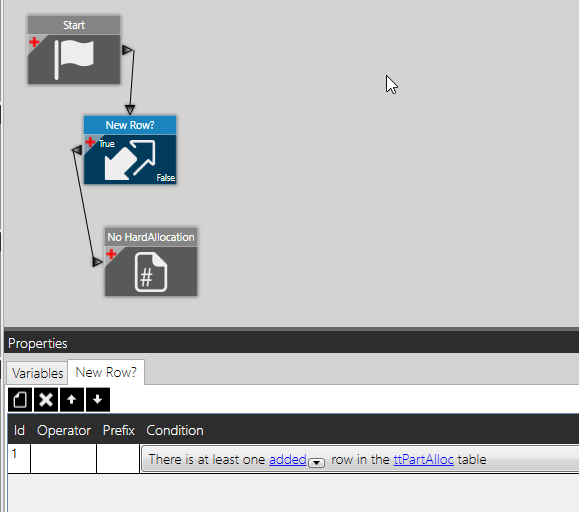Open the added row-state dropdown arrow

(x=316, y=462)
